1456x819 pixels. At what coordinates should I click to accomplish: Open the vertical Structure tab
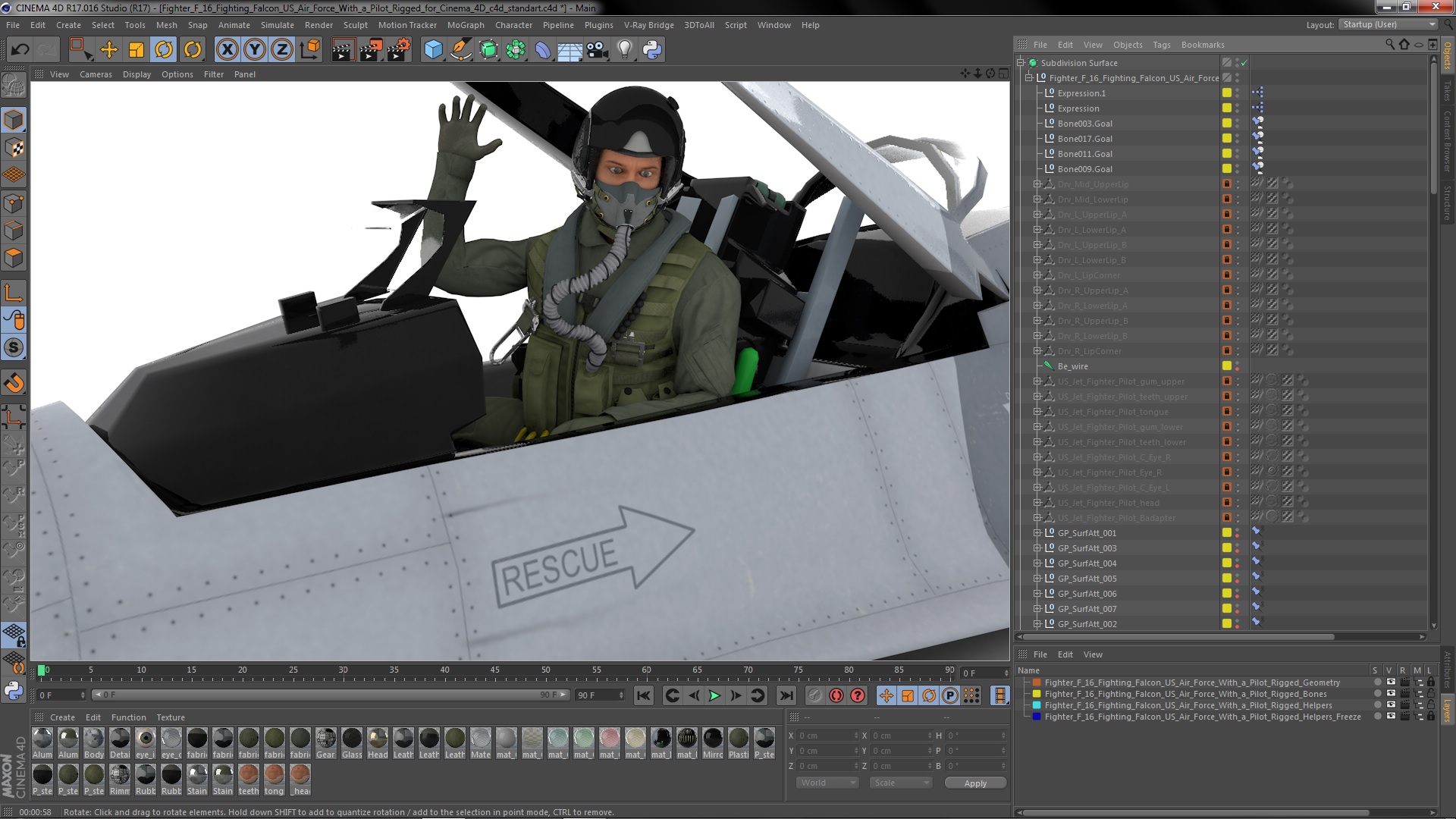(x=1448, y=202)
